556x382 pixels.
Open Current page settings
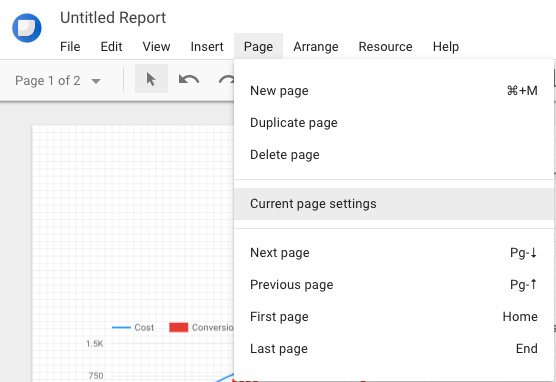click(x=394, y=204)
